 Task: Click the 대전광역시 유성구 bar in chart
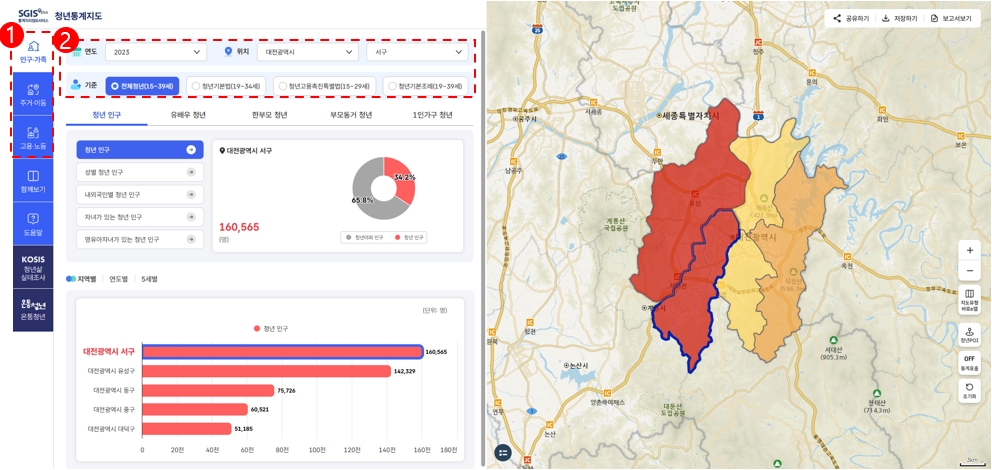point(266,371)
